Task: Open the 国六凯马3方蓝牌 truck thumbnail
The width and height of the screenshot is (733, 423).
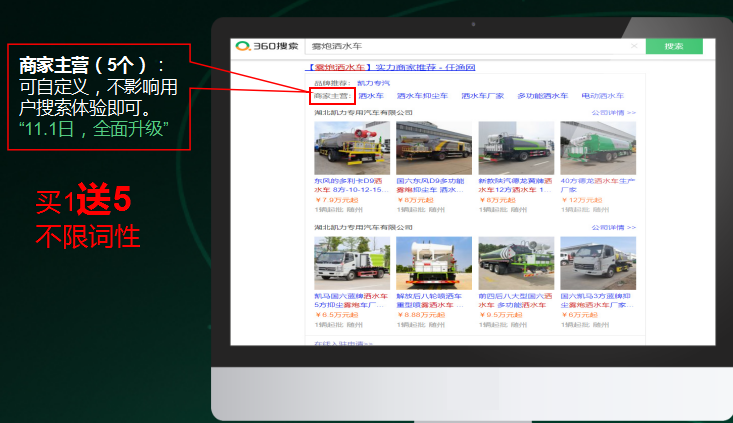Action: pyautogui.click(x=598, y=263)
